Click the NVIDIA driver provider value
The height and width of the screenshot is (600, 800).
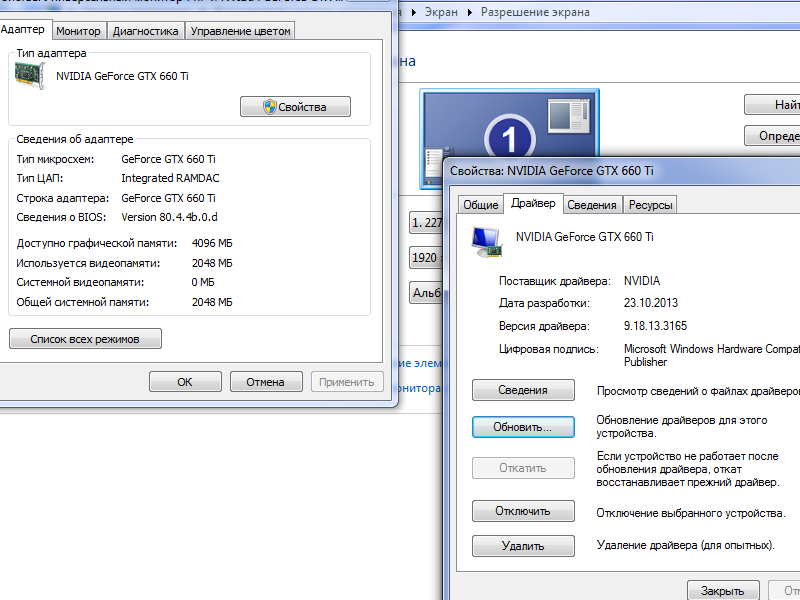coord(642,281)
